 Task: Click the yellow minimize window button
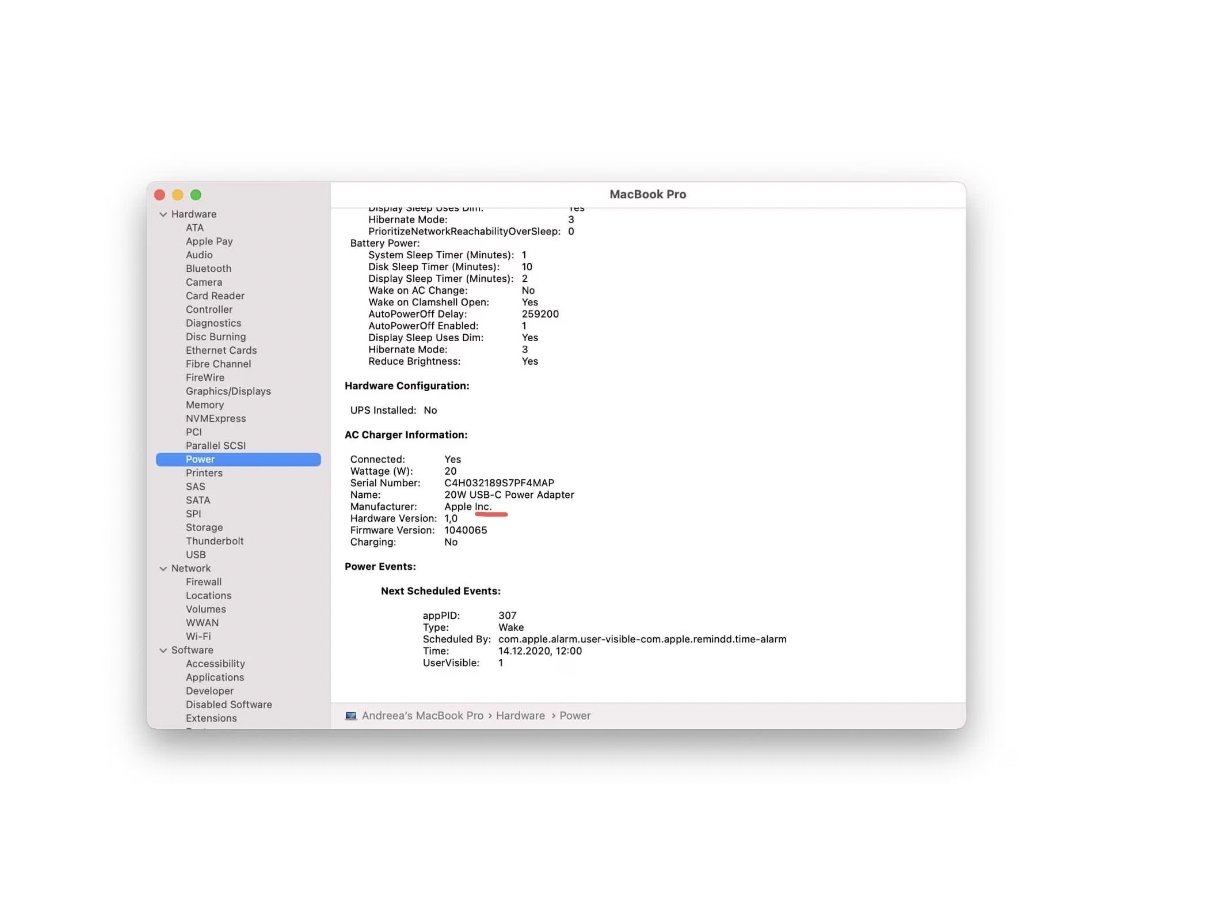tap(178, 195)
